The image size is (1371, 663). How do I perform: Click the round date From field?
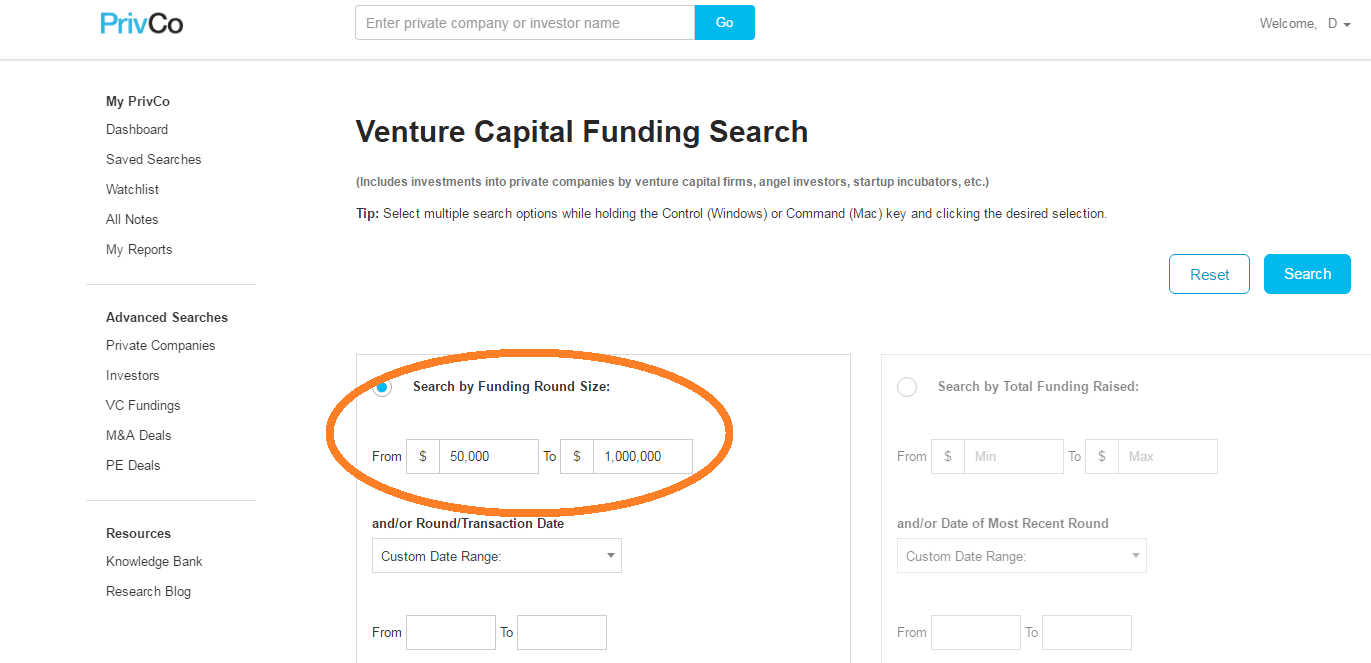pyautogui.click(x=451, y=632)
